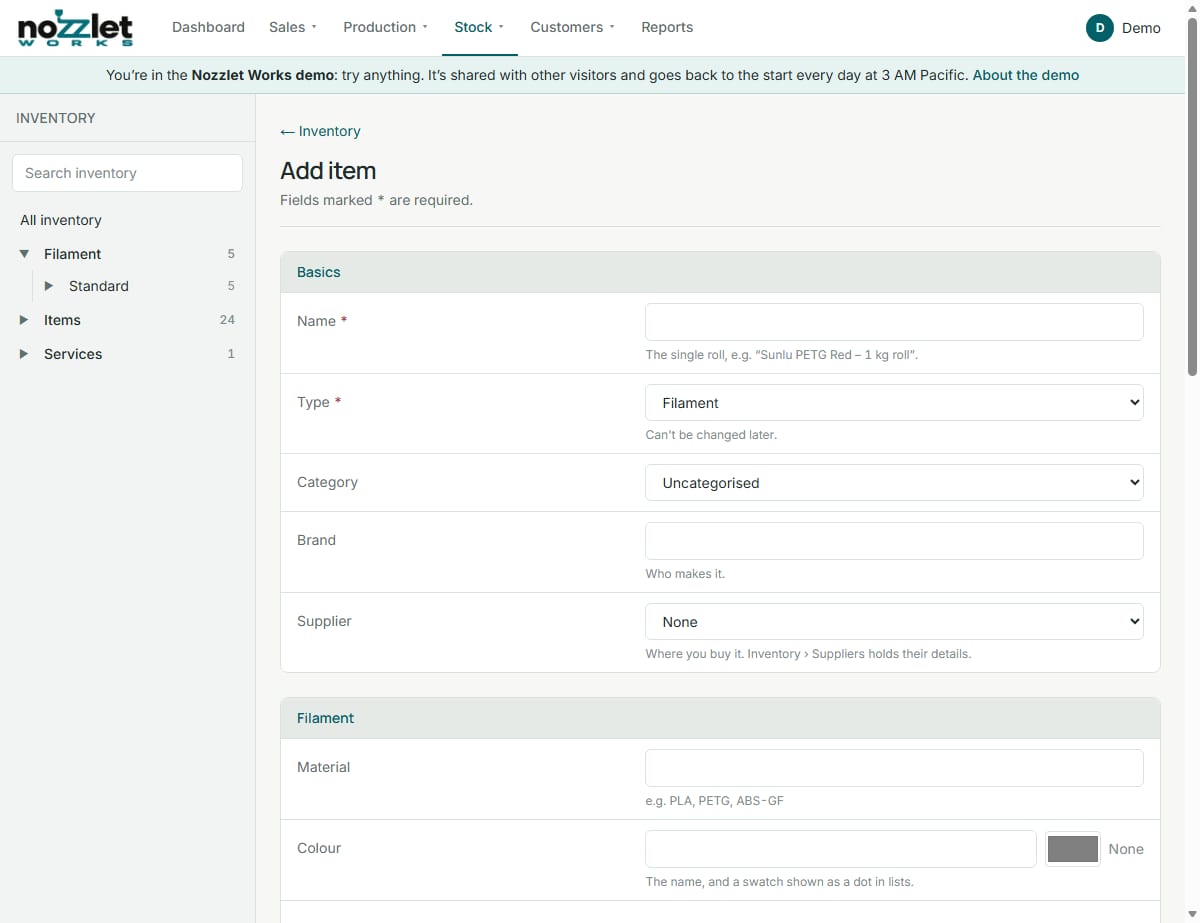Viewport: 1200px width, 923px height.
Task: Open the Category dropdown
Action: [894, 483]
